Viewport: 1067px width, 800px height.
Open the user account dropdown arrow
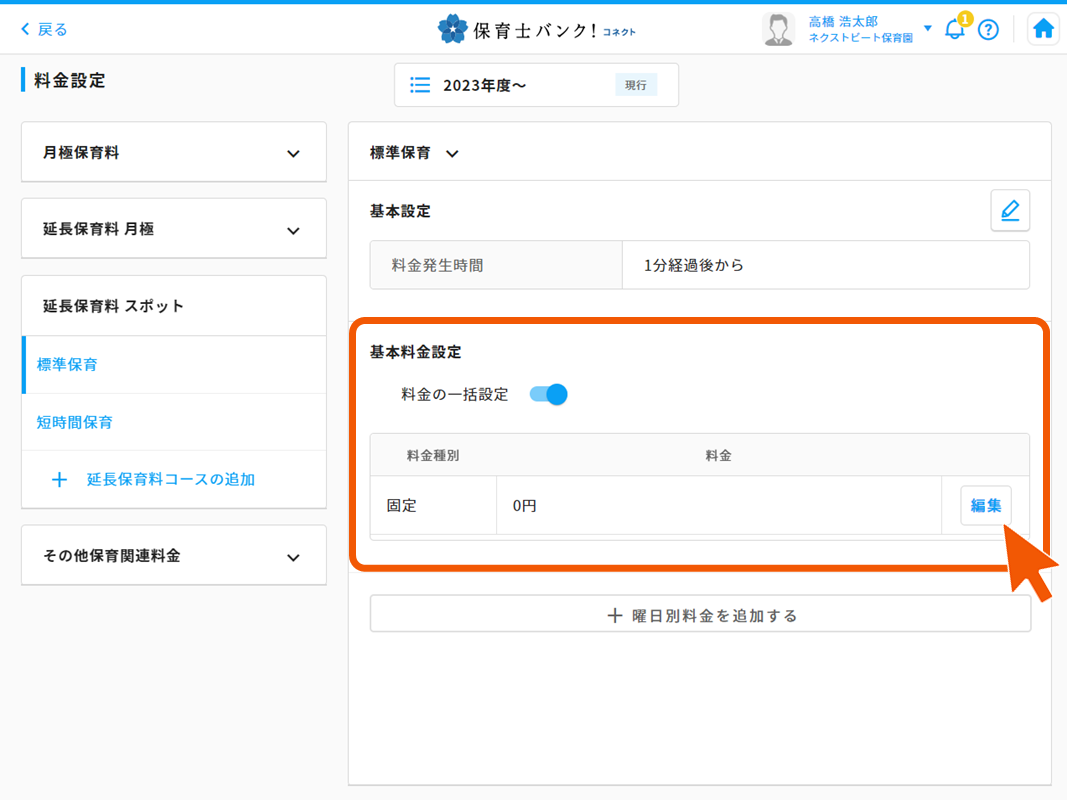(x=927, y=28)
